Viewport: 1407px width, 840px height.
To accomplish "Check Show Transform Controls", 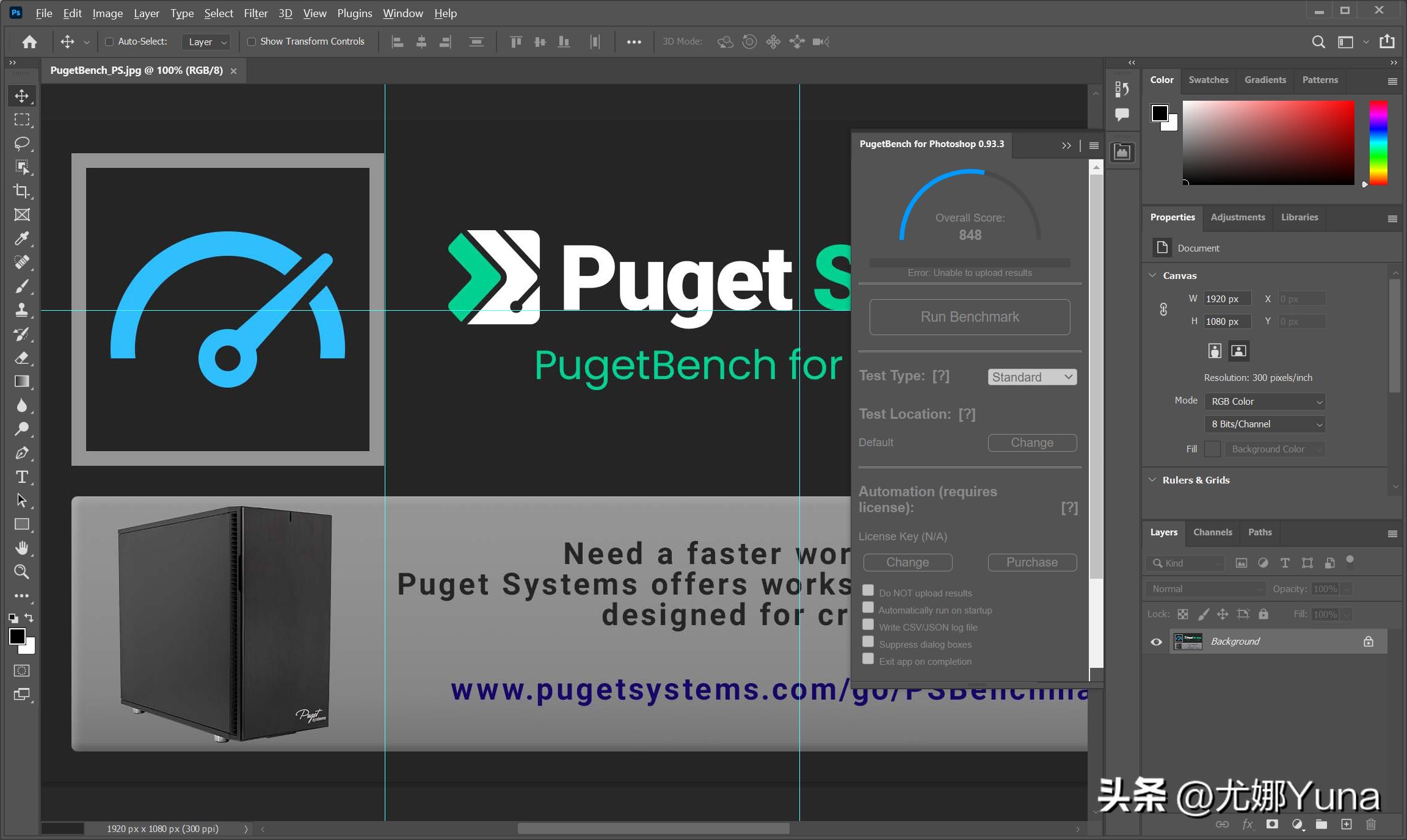I will click(x=252, y=42).
